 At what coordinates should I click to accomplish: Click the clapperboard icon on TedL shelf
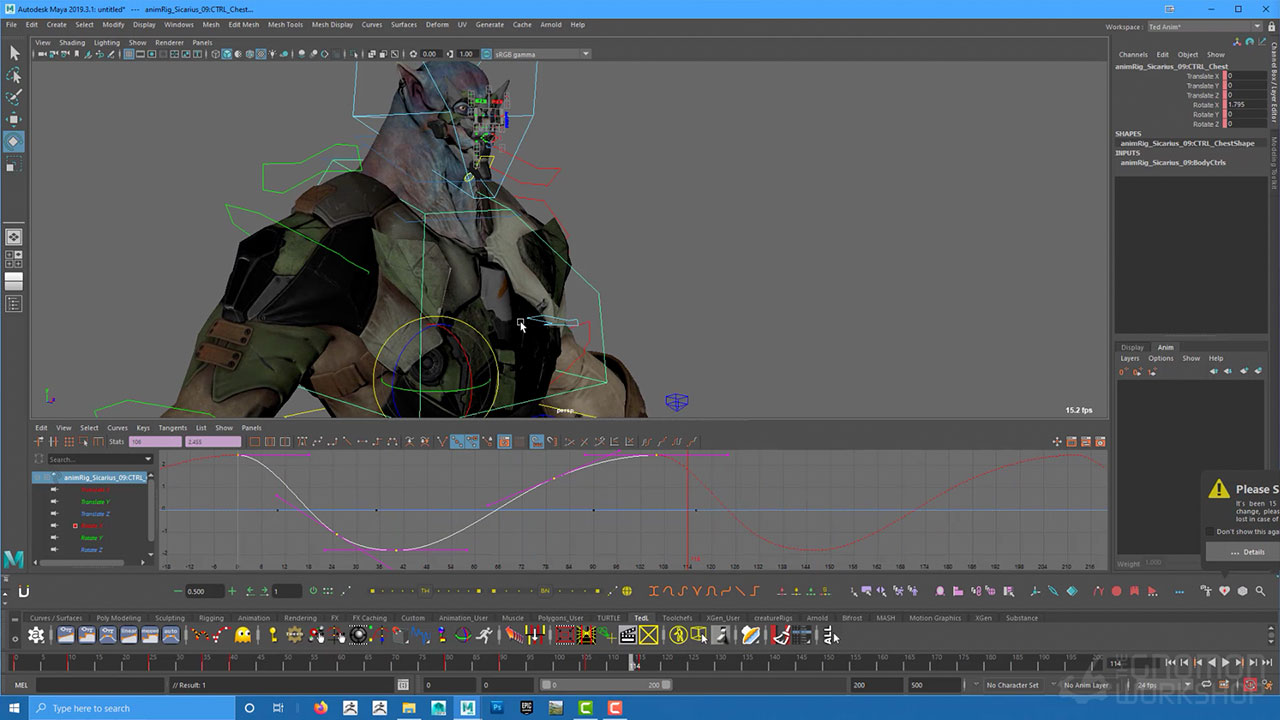coord(628,635)
